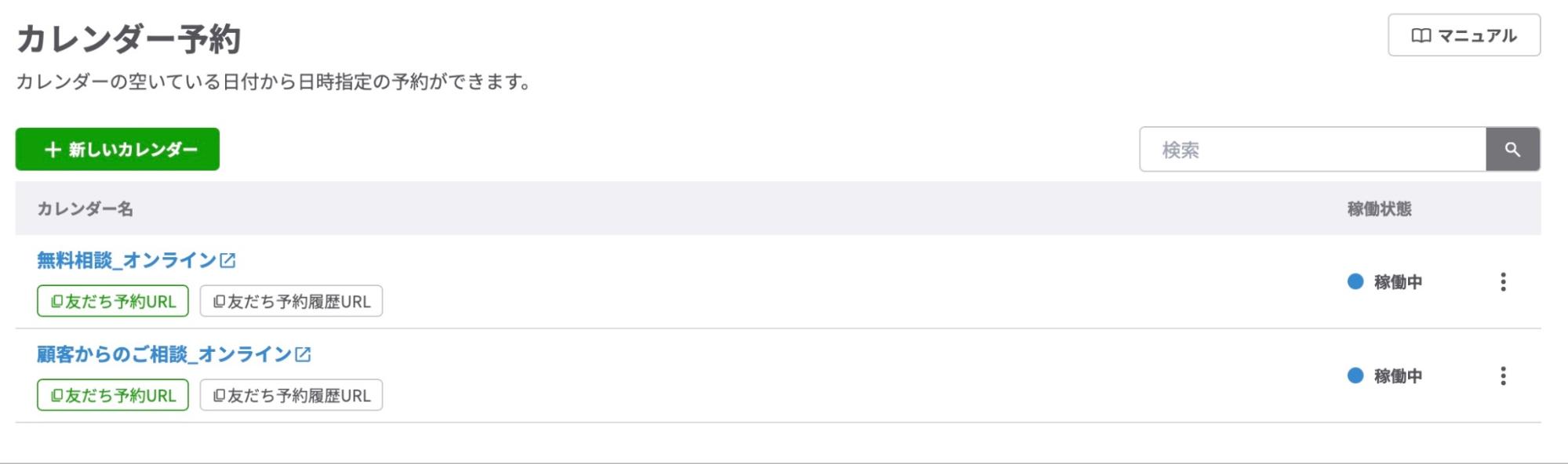The image size is (1568, 464).
Task: Copy 友だち予約URL for 無料相談_オンライン
Action: tap(113, 302)
